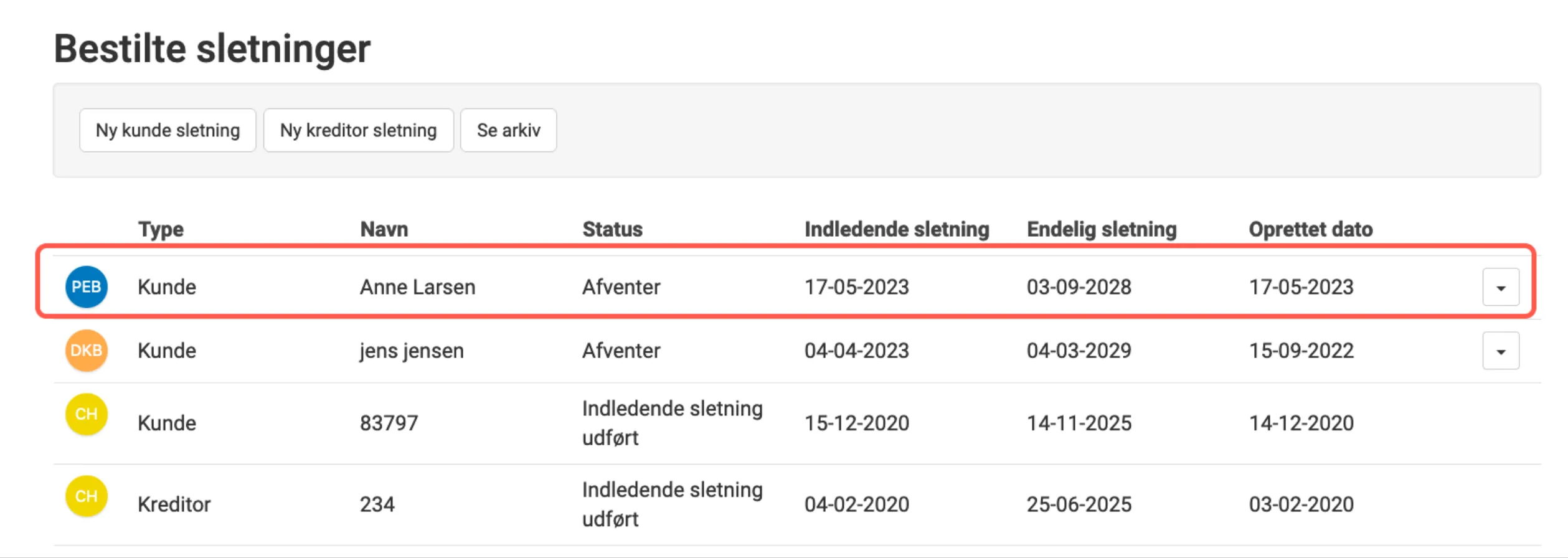Sort by the Oprettet dato column header
The image size is (1568, 558).
click(1310, 229)
